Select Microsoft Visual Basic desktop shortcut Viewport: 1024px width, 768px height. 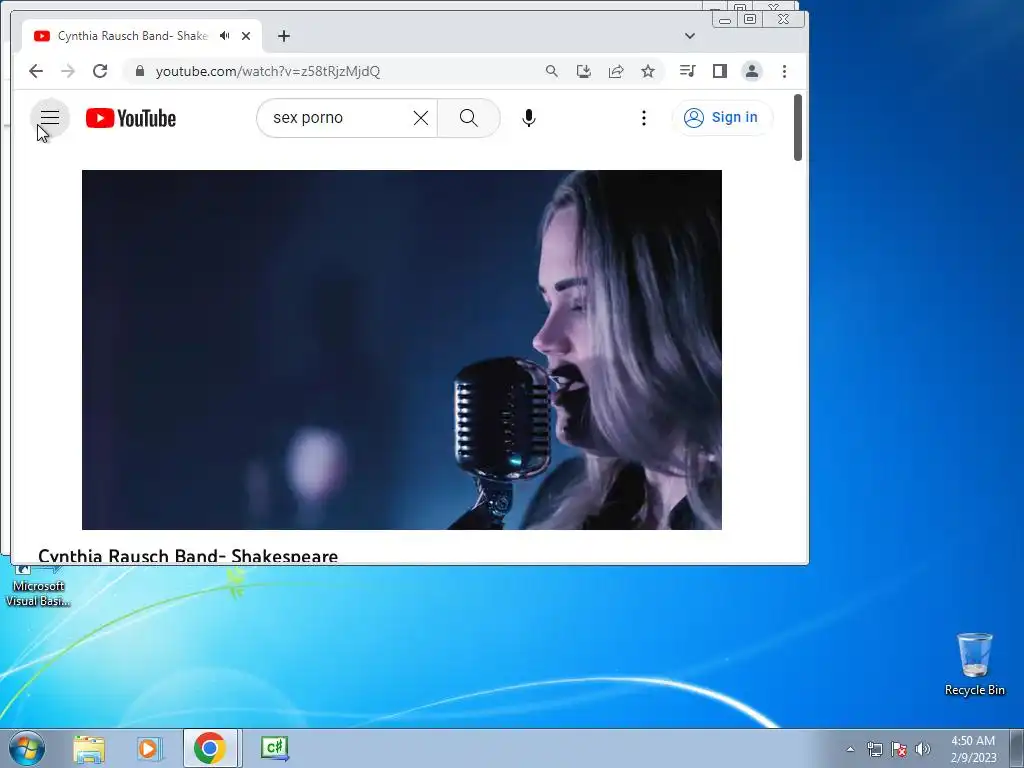37,586
